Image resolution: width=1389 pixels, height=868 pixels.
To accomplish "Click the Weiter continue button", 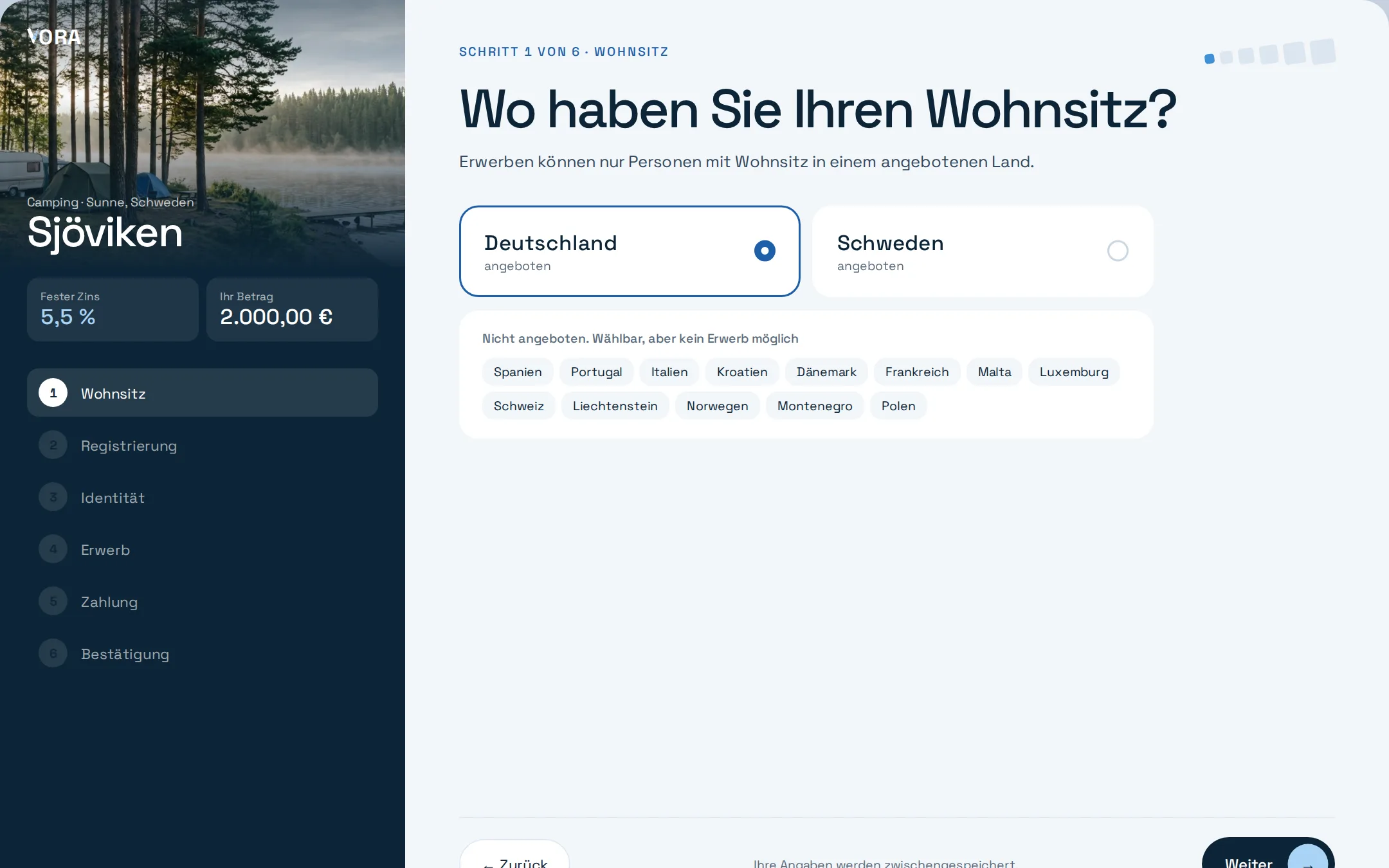I will (x=1268, y=853).
